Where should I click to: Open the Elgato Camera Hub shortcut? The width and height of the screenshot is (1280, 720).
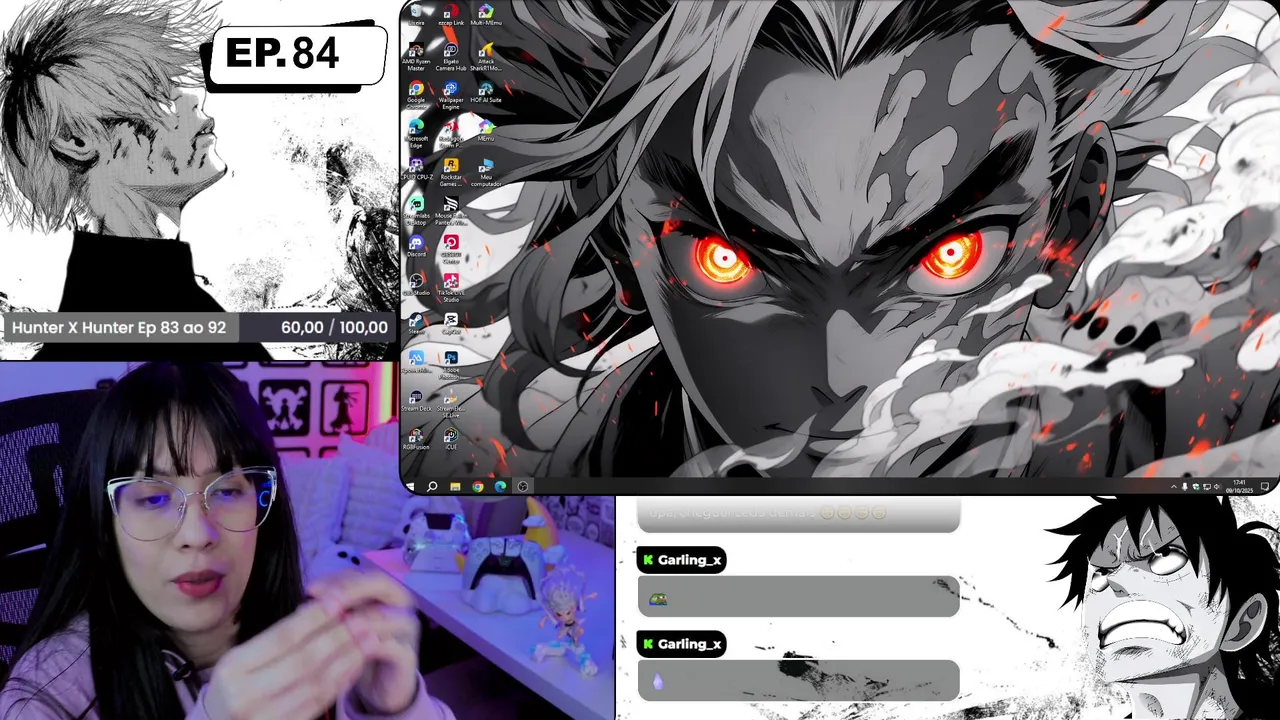tap(451, 55)
